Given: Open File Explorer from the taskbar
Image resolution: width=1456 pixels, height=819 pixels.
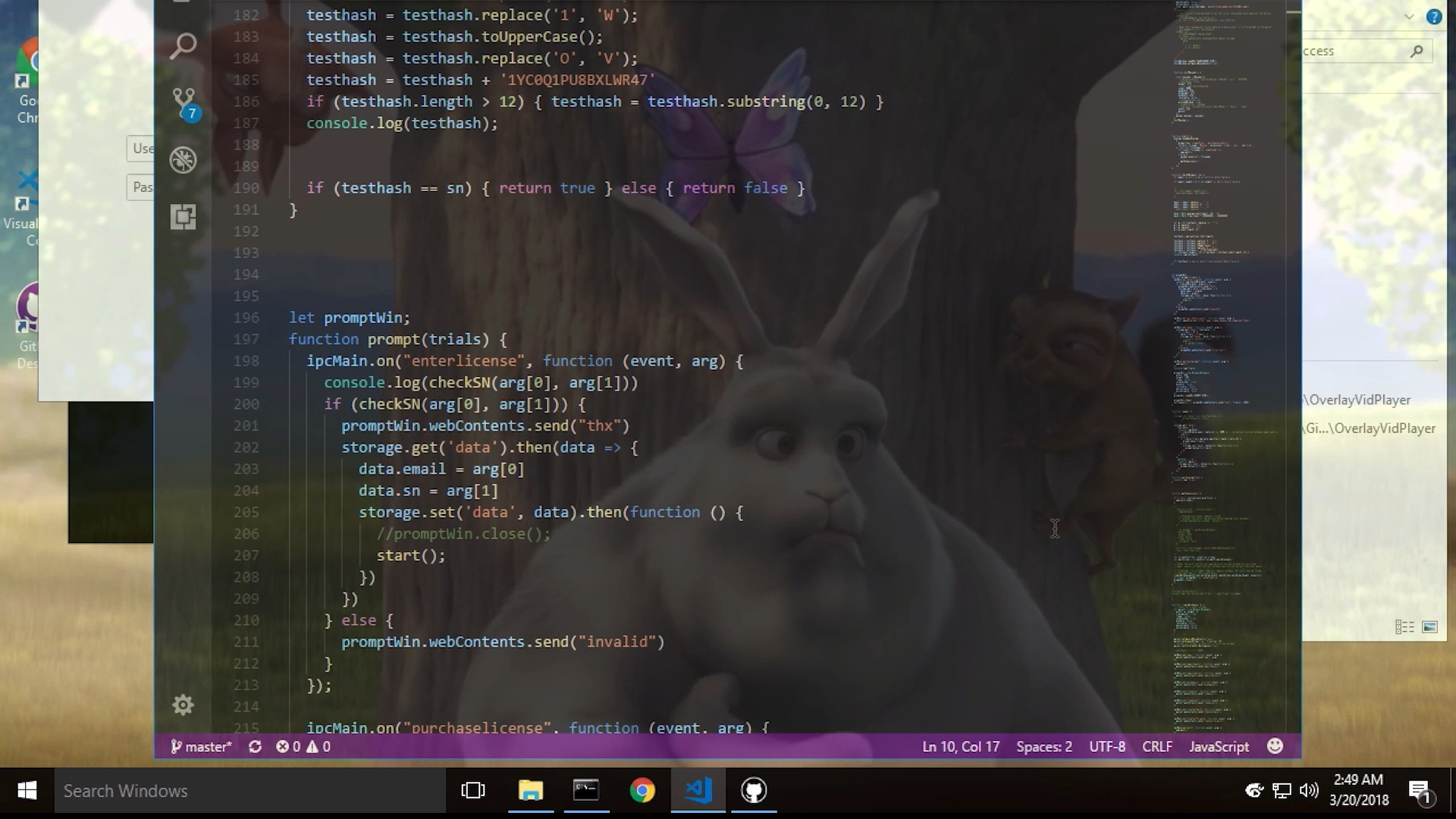Looking at the screenshot, I should [530, 790].
